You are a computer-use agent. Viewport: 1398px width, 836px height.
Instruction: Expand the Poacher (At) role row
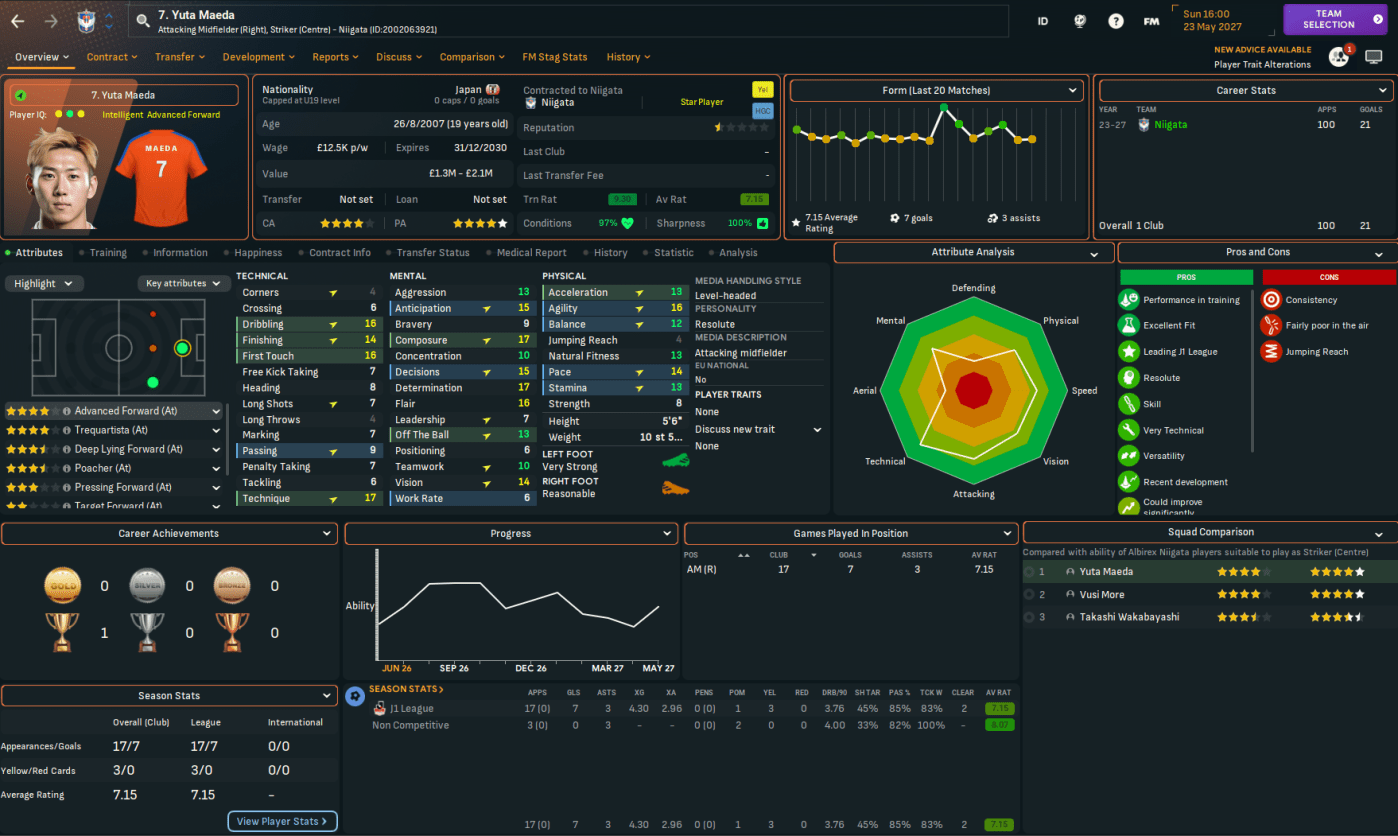coord(216,468)
